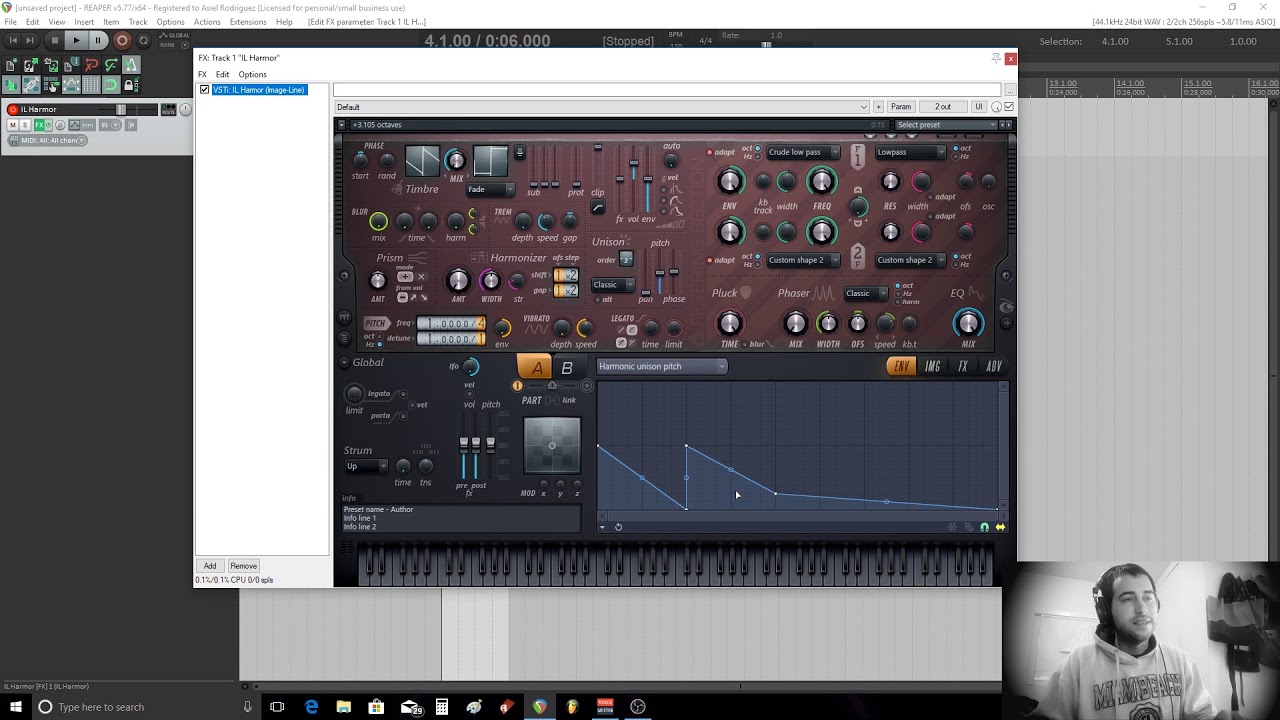The image size is (1280, 720).
Task: Open the FX menu in FX window
Action: [x=202, y=75]
